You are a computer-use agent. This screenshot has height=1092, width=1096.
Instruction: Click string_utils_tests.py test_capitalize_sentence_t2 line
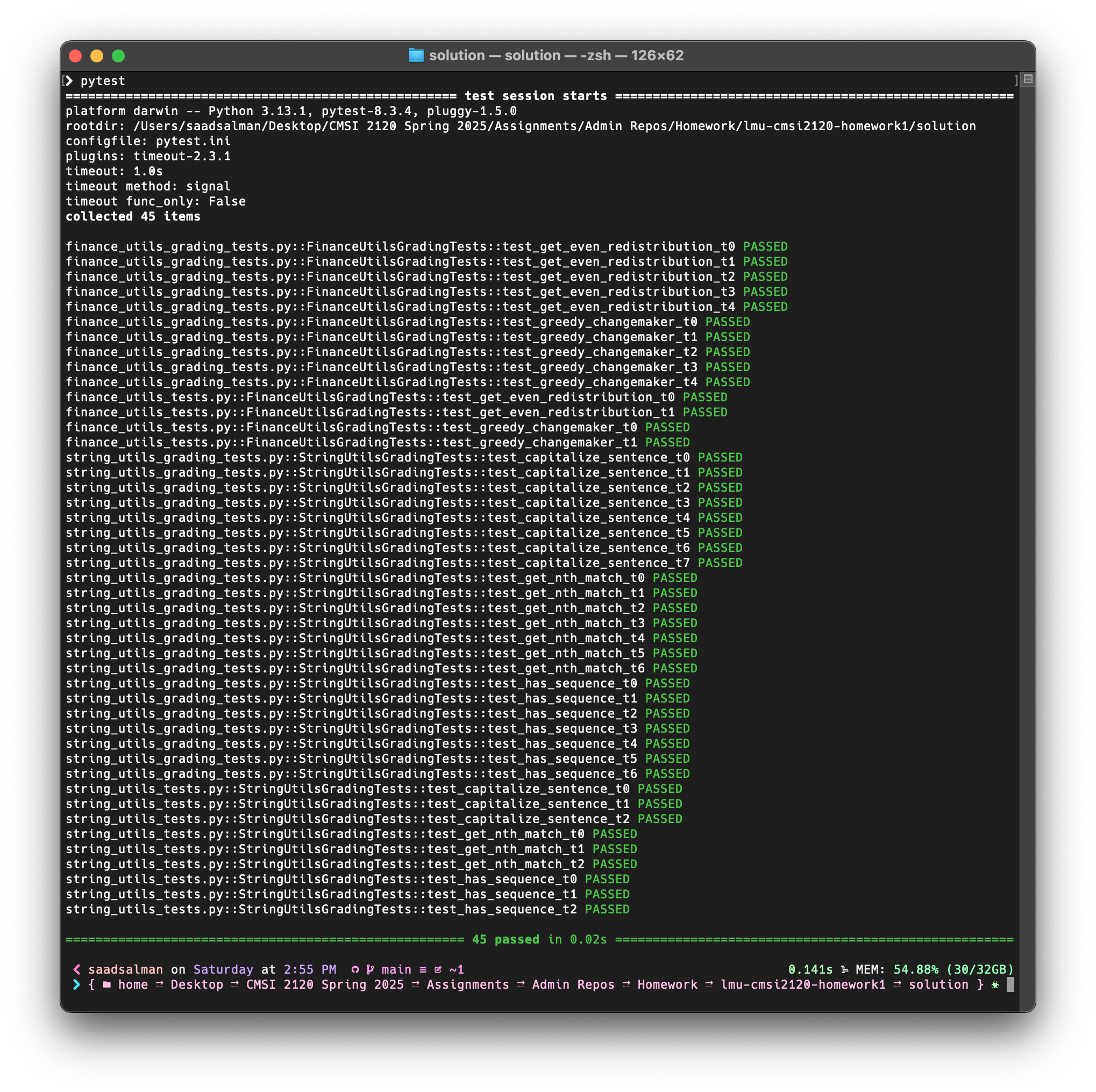coord(374,819)
